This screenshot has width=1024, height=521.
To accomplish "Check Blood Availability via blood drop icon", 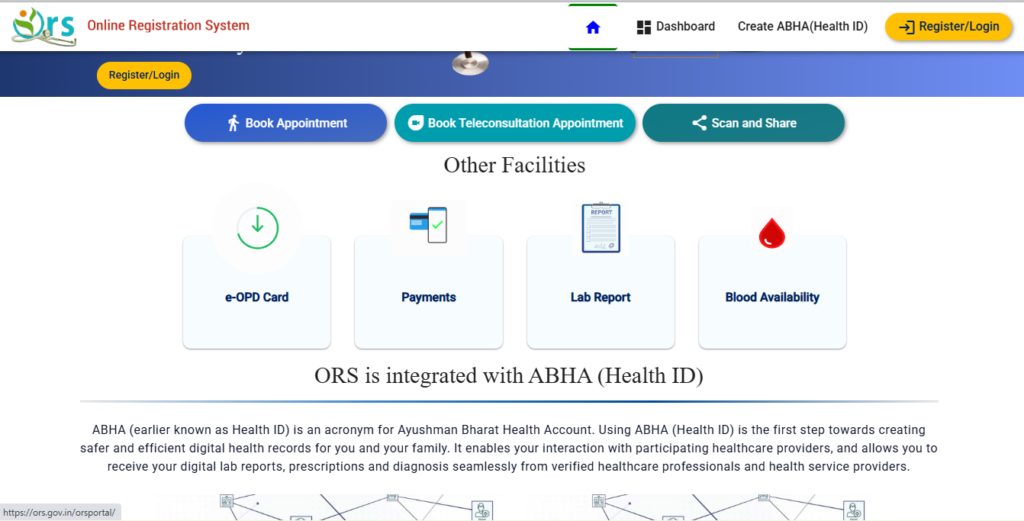I will point(772,233).
